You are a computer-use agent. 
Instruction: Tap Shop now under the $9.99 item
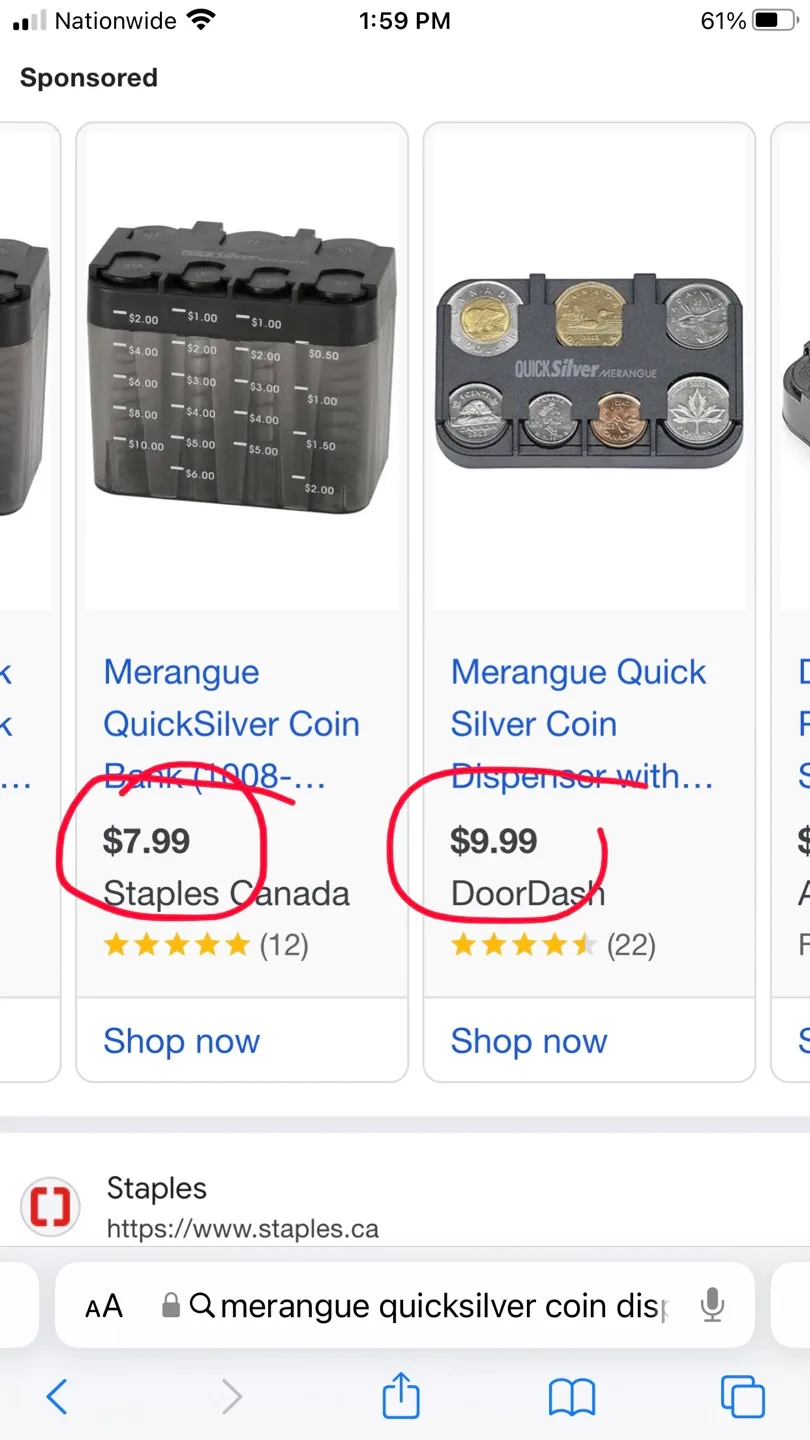point(528,1041)
